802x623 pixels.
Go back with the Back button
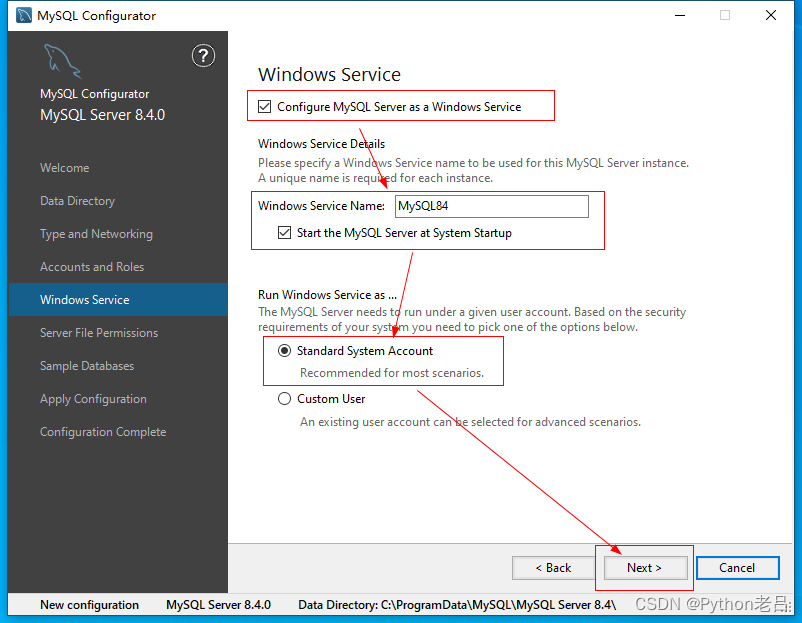pos(553,568)
